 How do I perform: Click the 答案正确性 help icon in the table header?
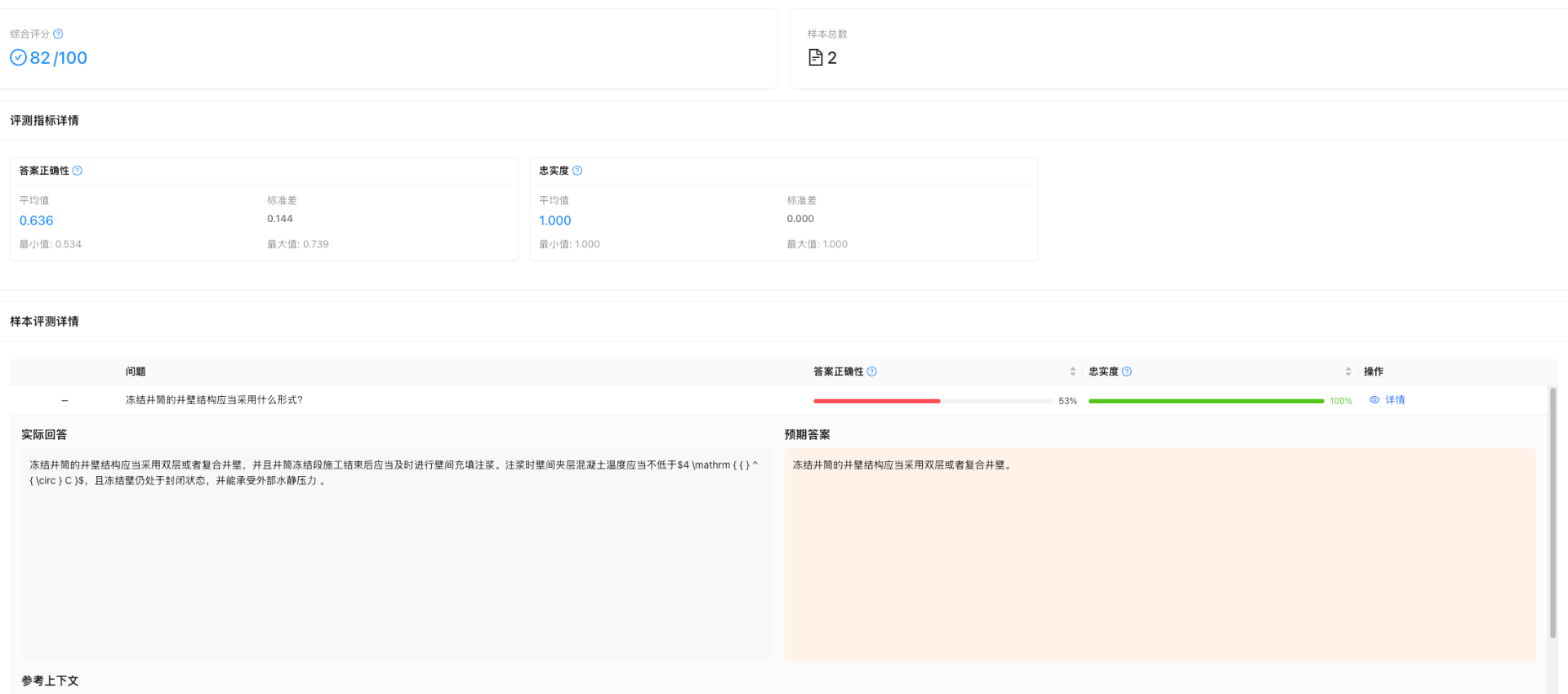coord(872,371)
